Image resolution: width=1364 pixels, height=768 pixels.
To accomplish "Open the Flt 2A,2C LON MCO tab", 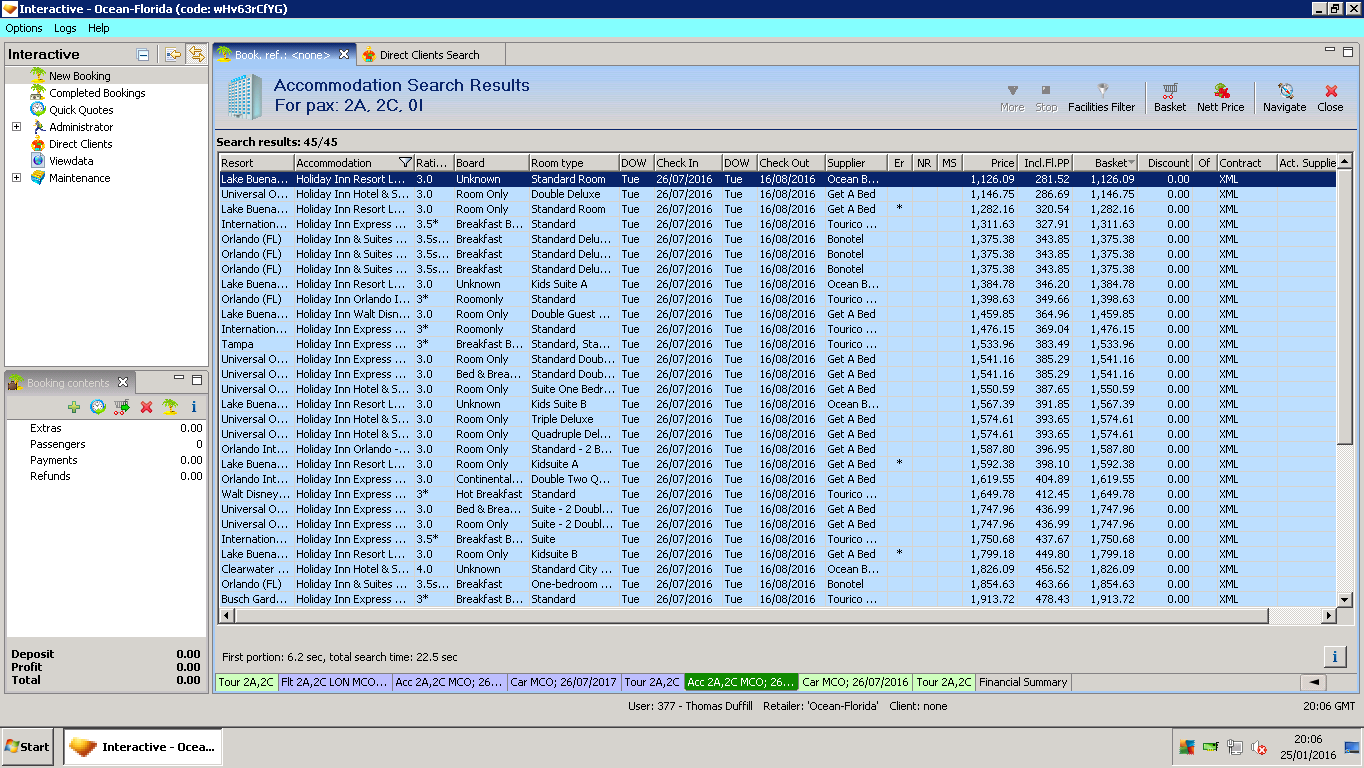I will (335, 683).
